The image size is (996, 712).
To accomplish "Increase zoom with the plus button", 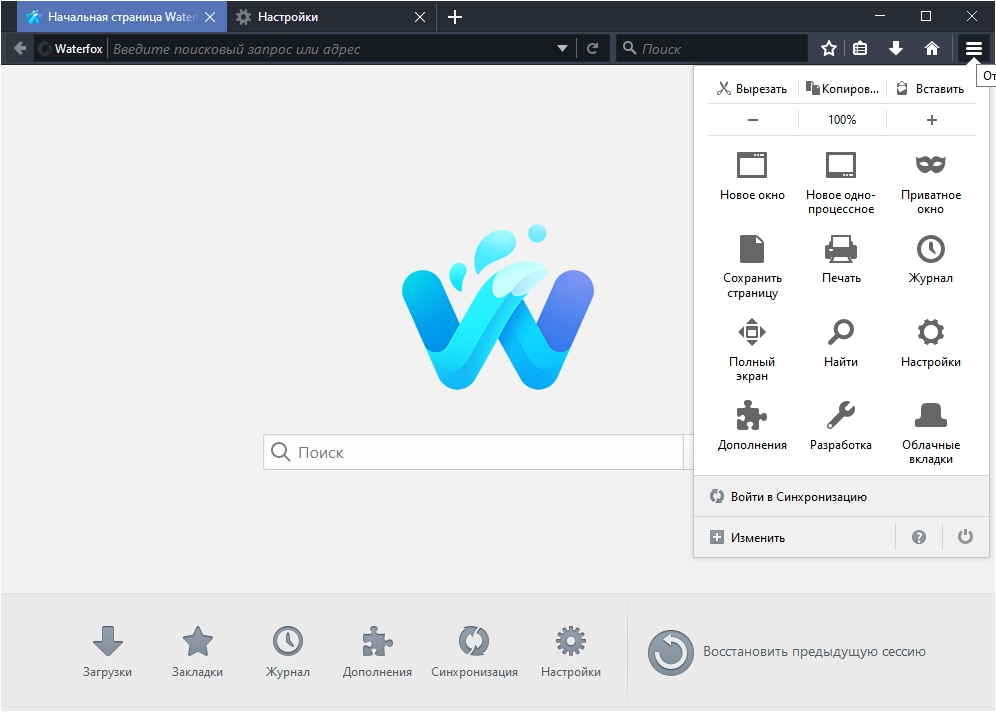I will [x=931, y=119].
